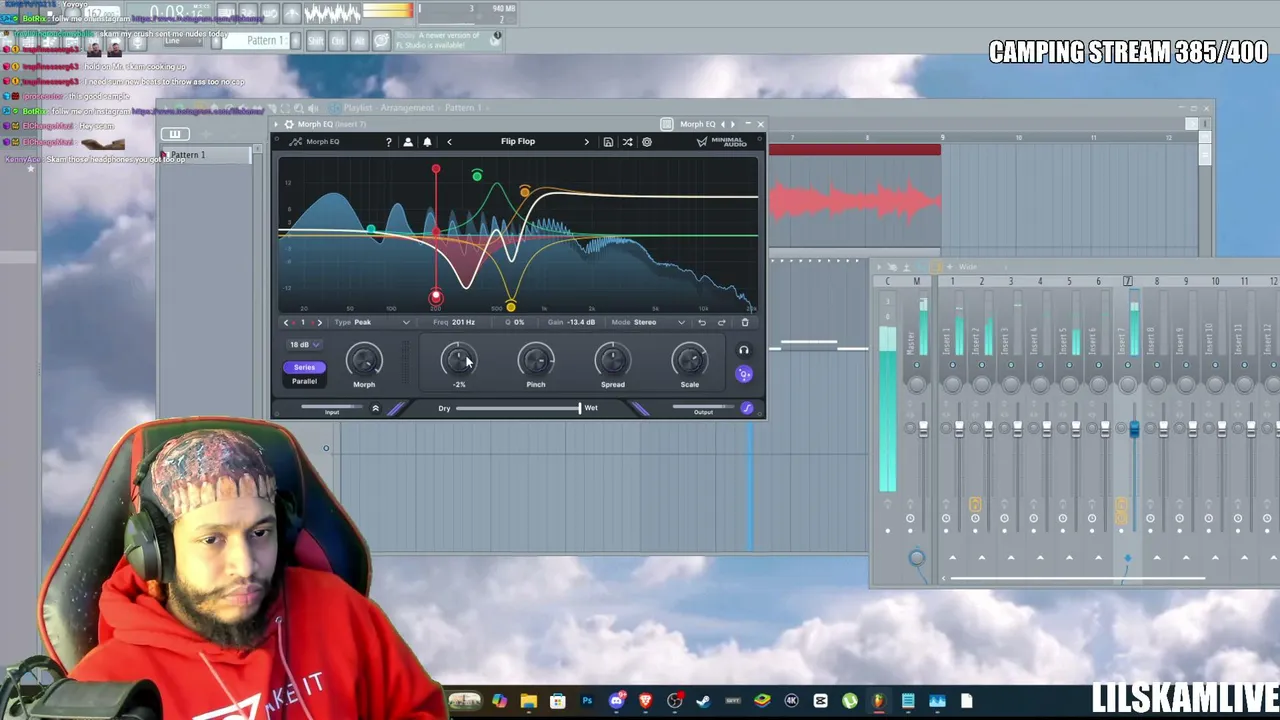Toggle the detached plugin window button
1280x720 pixels.
666,124
